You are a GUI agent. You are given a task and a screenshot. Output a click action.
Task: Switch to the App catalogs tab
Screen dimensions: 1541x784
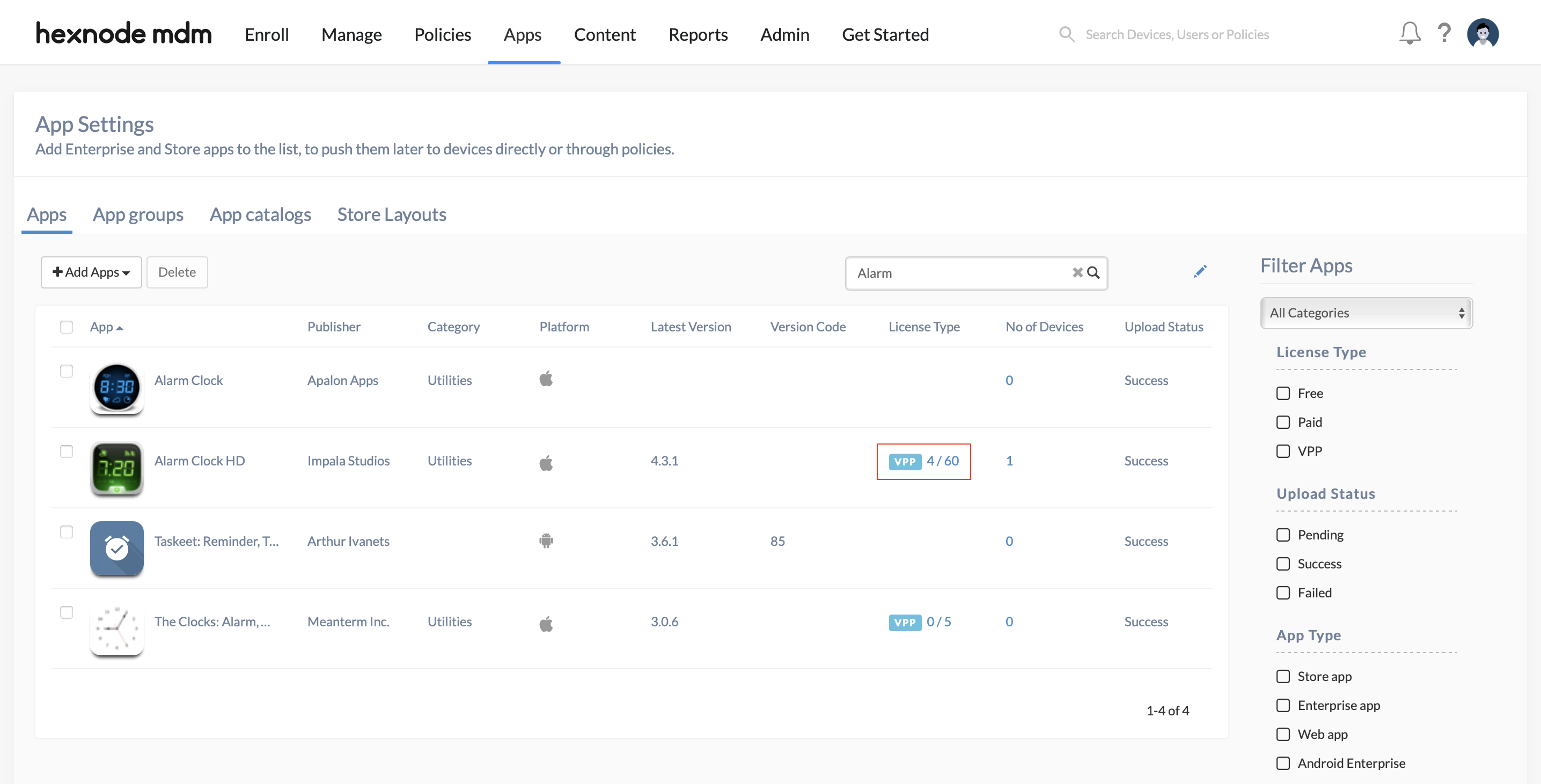pos(260,214)
